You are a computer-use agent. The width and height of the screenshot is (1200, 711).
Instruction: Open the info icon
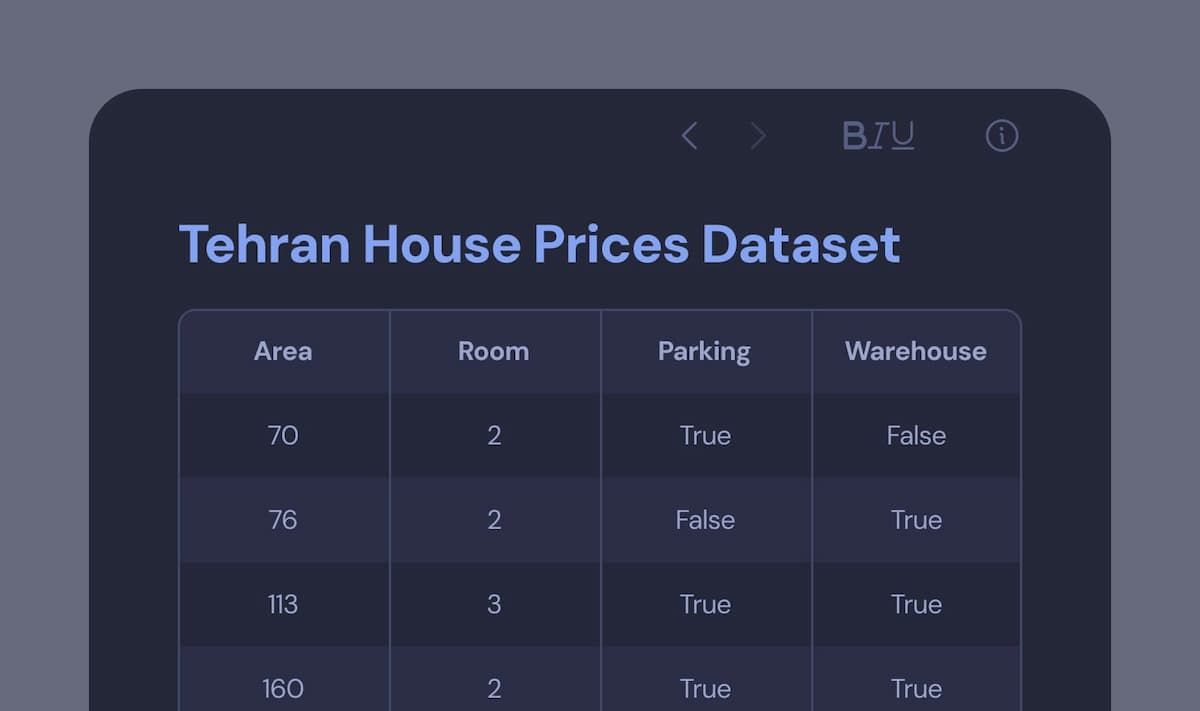tap(1001, 136)
